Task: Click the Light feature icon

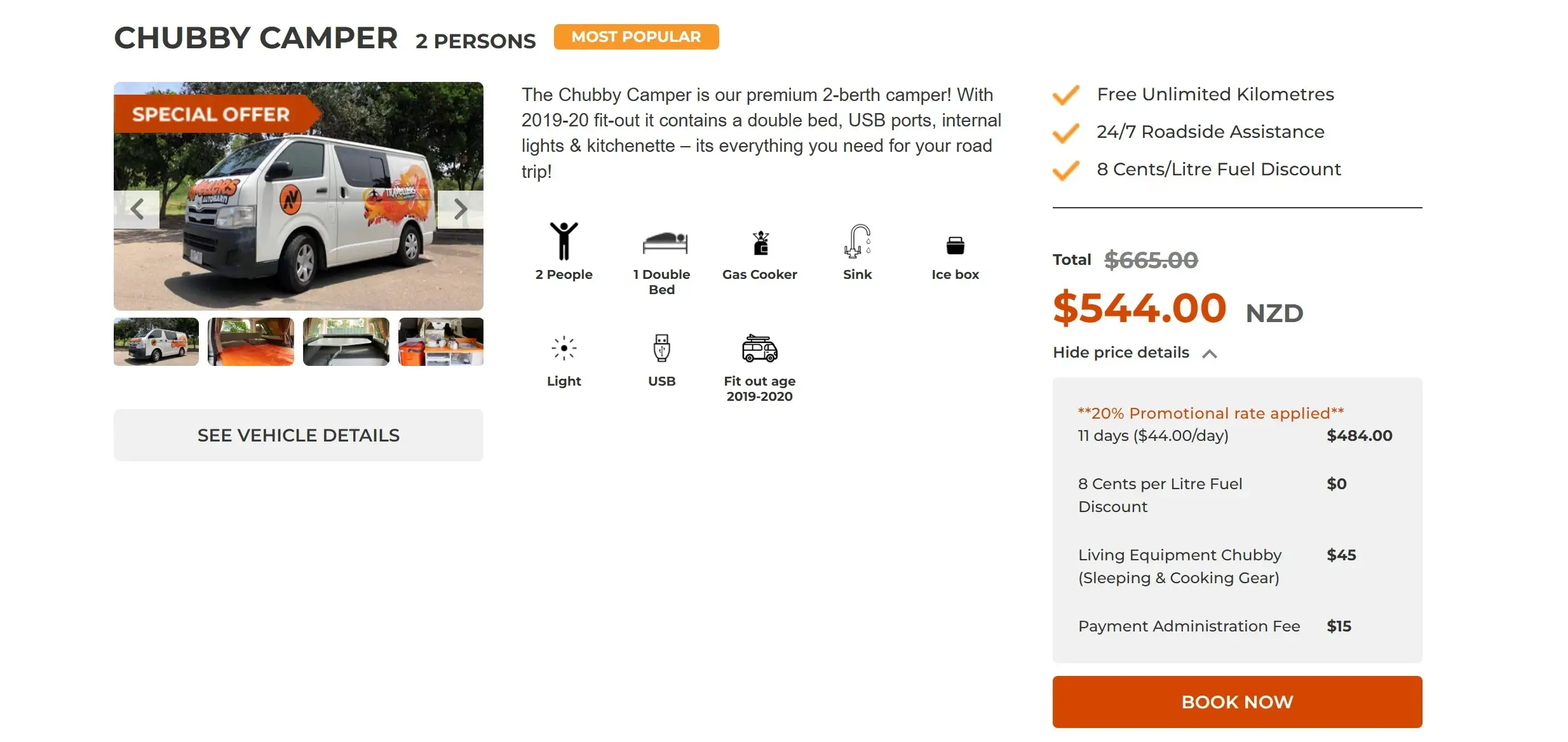Action: (x=564, y=348)
